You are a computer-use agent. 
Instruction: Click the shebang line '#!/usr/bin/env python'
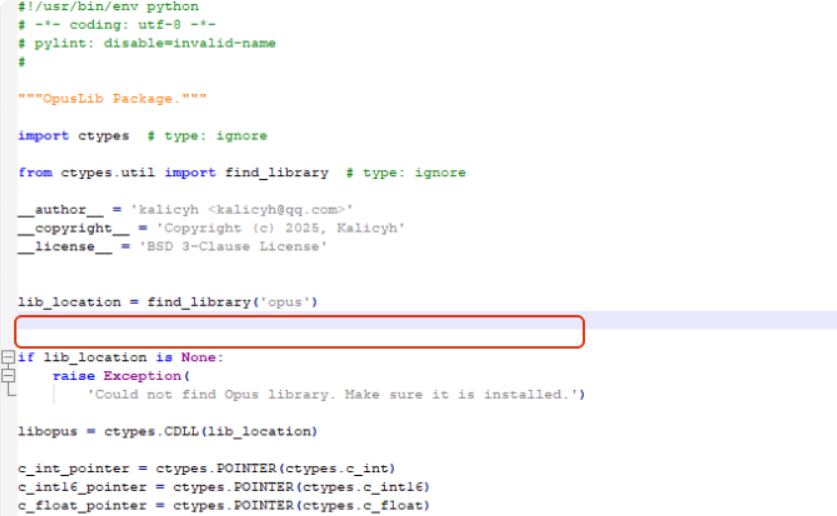coord(108,7)
